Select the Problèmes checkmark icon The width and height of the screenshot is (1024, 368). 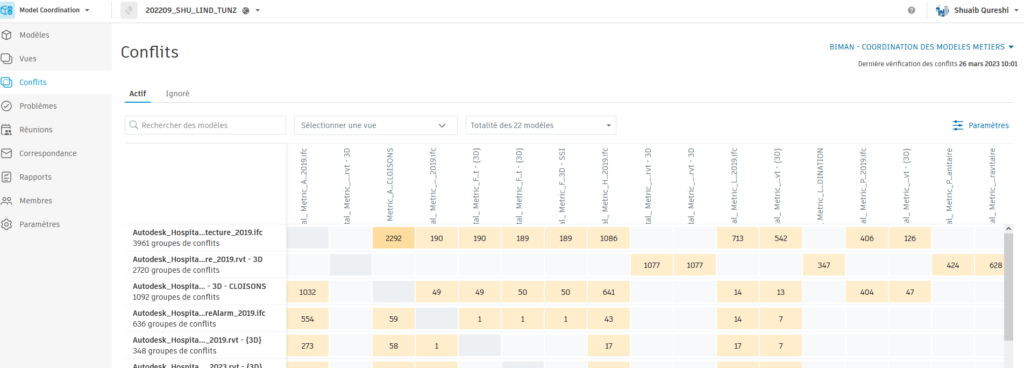pyautogui.click(x=7, y=106)
